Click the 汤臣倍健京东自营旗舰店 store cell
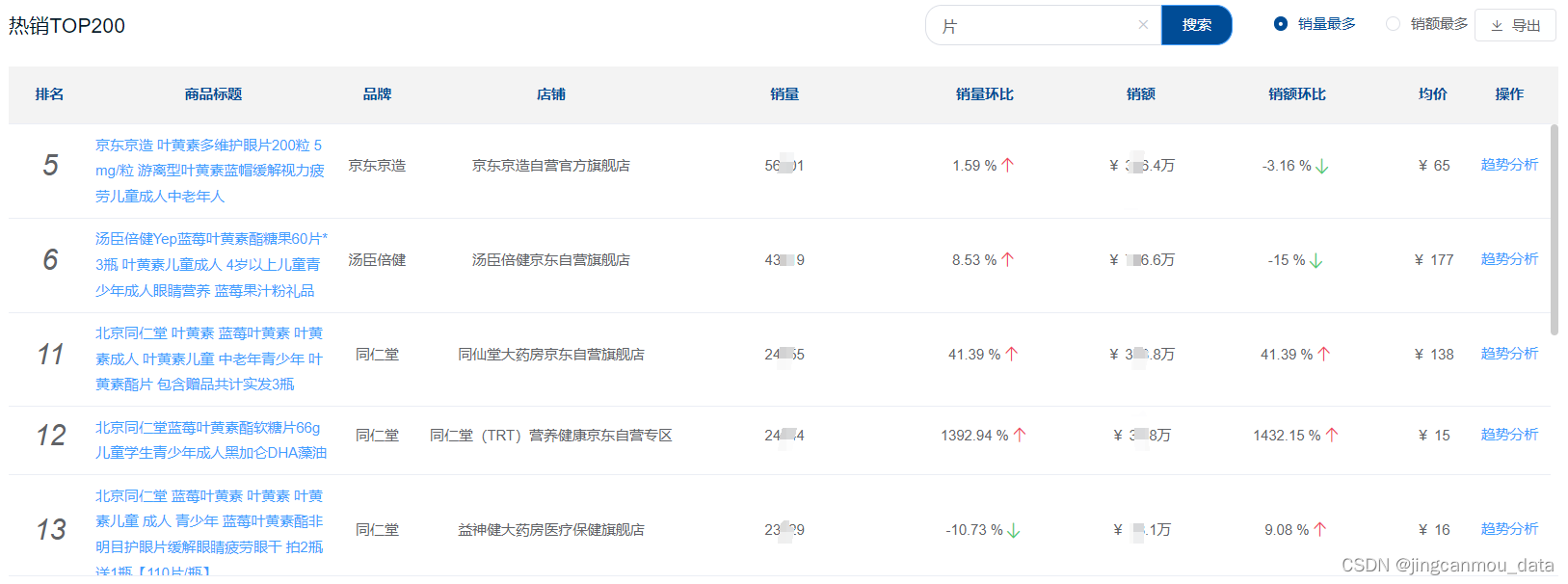Viewport: 1568px width, 584px height. point(551,260)
